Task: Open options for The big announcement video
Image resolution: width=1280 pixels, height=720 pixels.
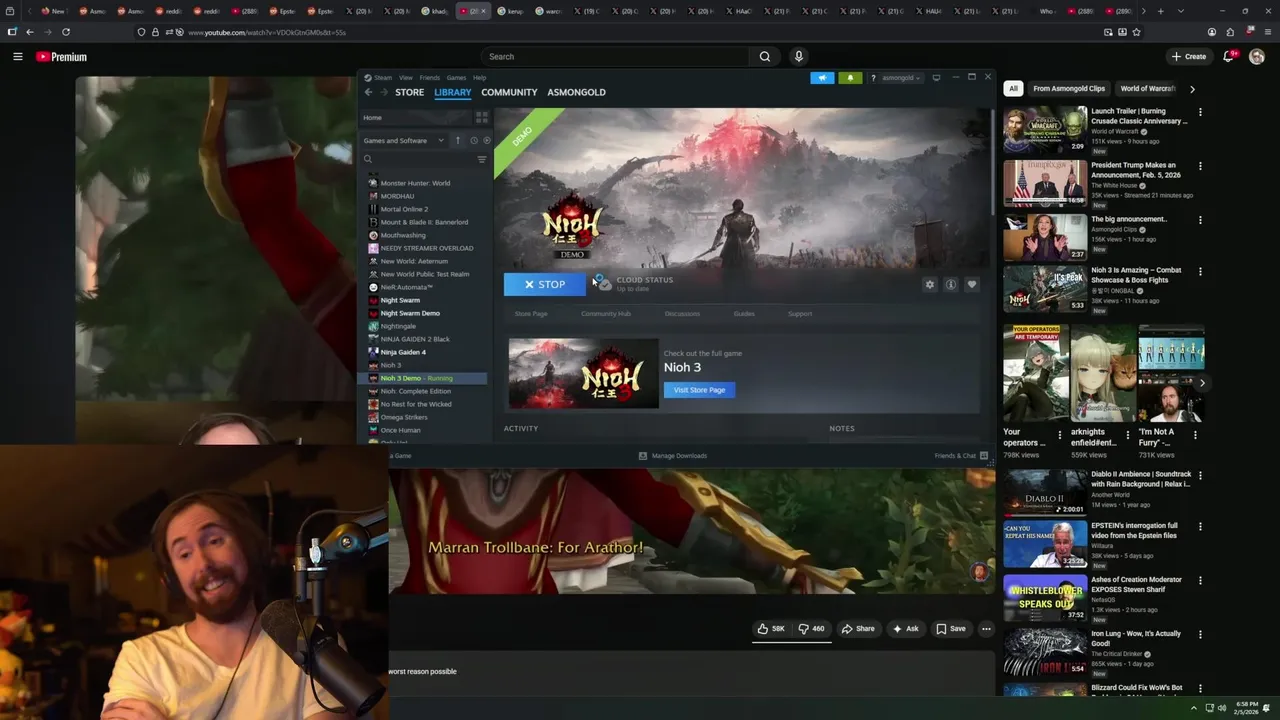Action: pos(1200,220)
